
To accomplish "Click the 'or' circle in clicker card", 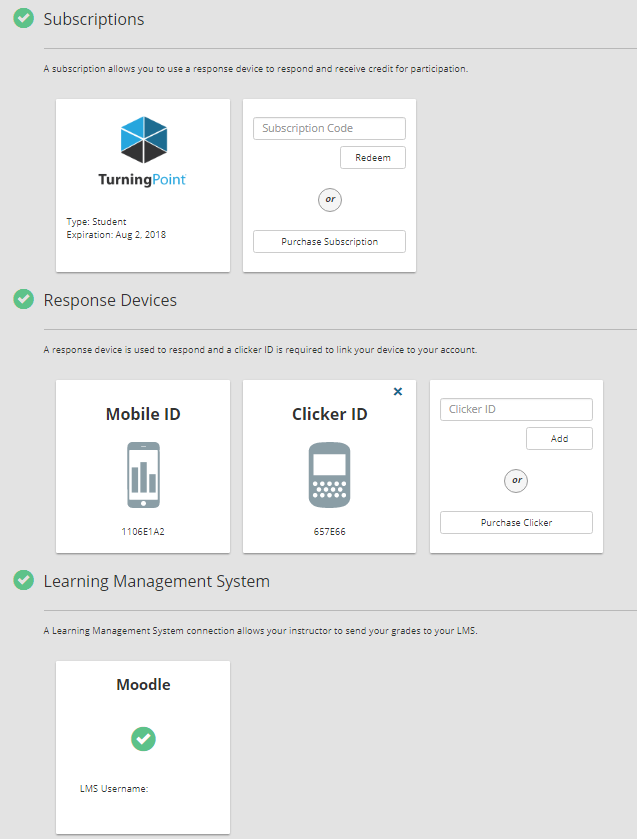I will (516, 480).
